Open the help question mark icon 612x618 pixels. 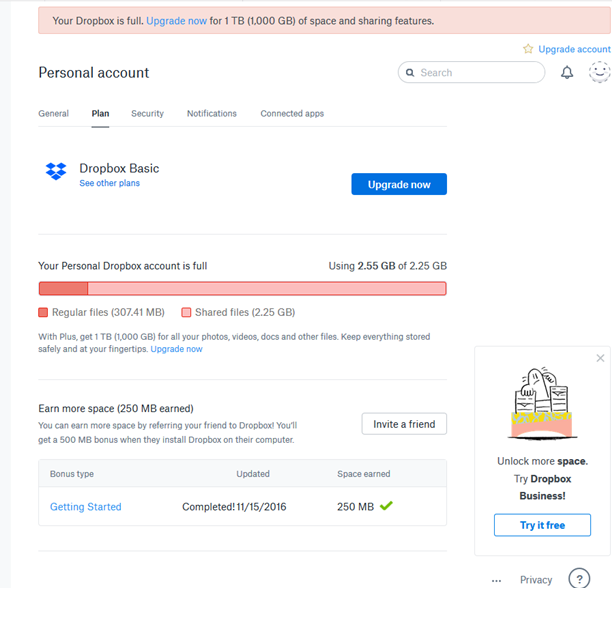[579, 579]
